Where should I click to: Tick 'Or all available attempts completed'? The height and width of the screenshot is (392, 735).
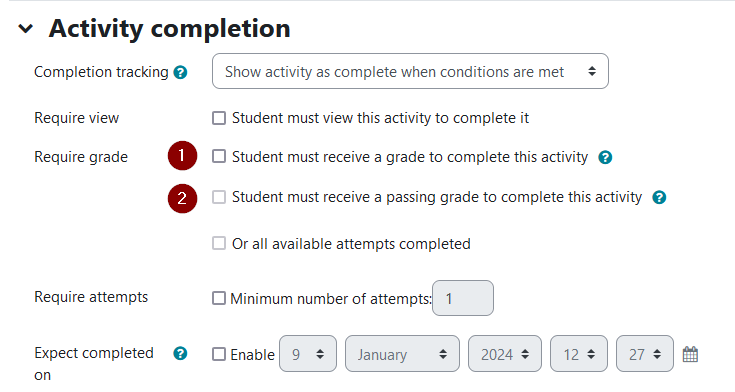[x=219, y=243]
